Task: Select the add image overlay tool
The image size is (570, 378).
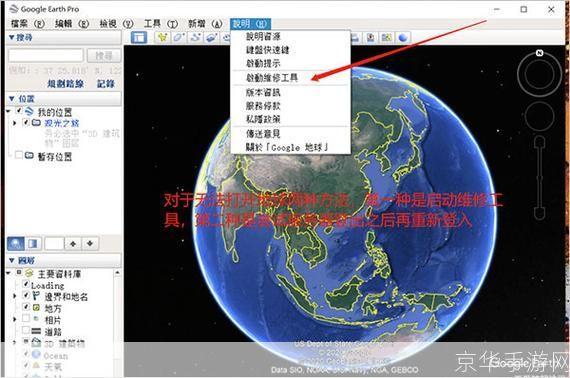Action: 212,37
